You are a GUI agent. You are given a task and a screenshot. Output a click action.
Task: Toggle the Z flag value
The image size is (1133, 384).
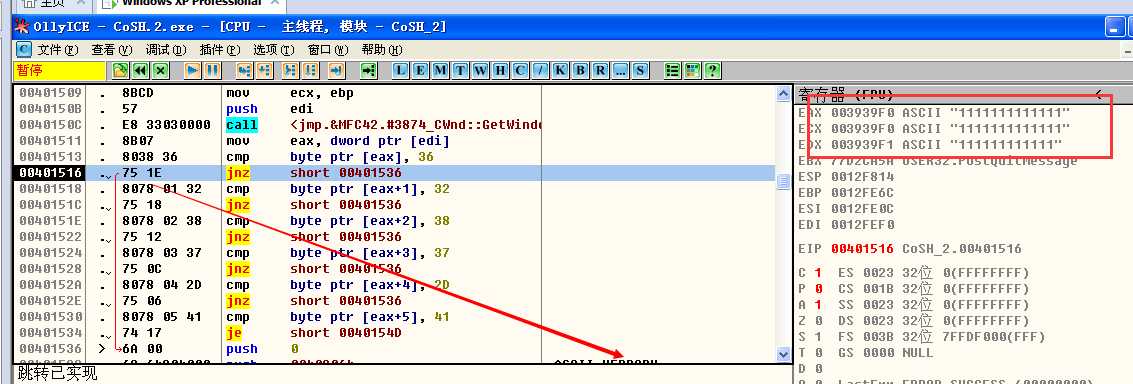(818, 321)
